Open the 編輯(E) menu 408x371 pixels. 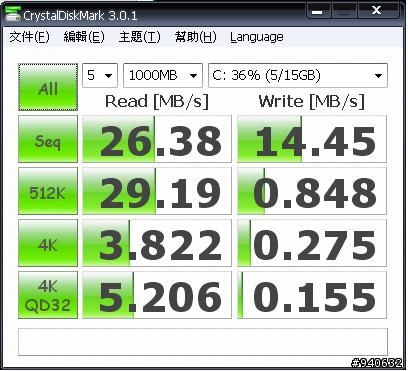coord(84,37)
